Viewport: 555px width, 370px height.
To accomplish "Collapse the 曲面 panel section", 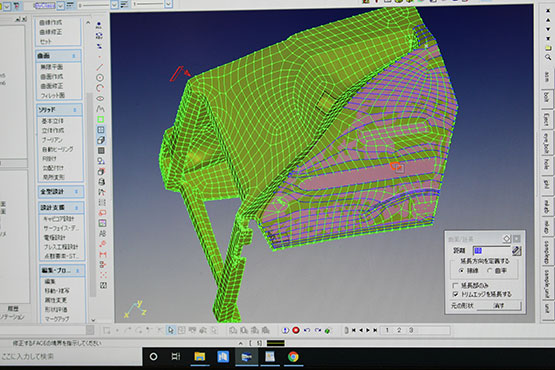I will tap(74, 56).
